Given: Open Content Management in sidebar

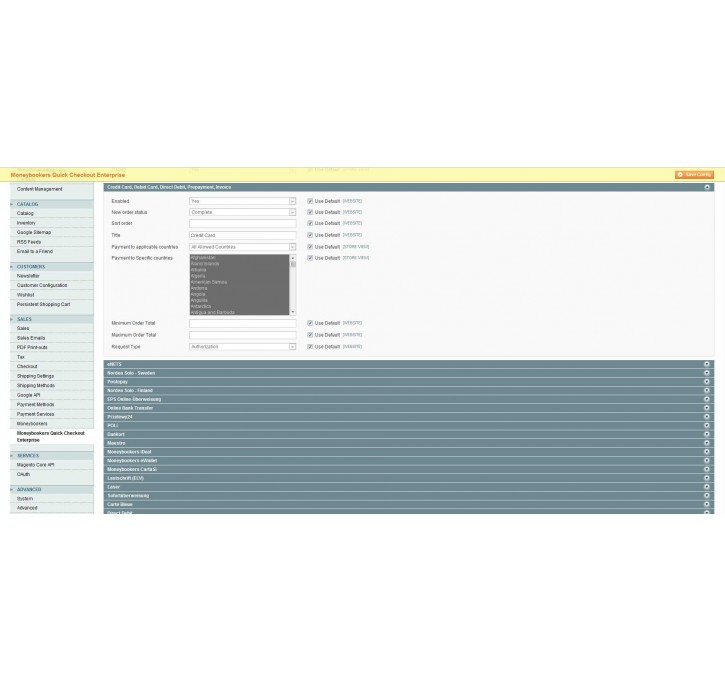Looking at the screenshot, I should click(39, 189).
